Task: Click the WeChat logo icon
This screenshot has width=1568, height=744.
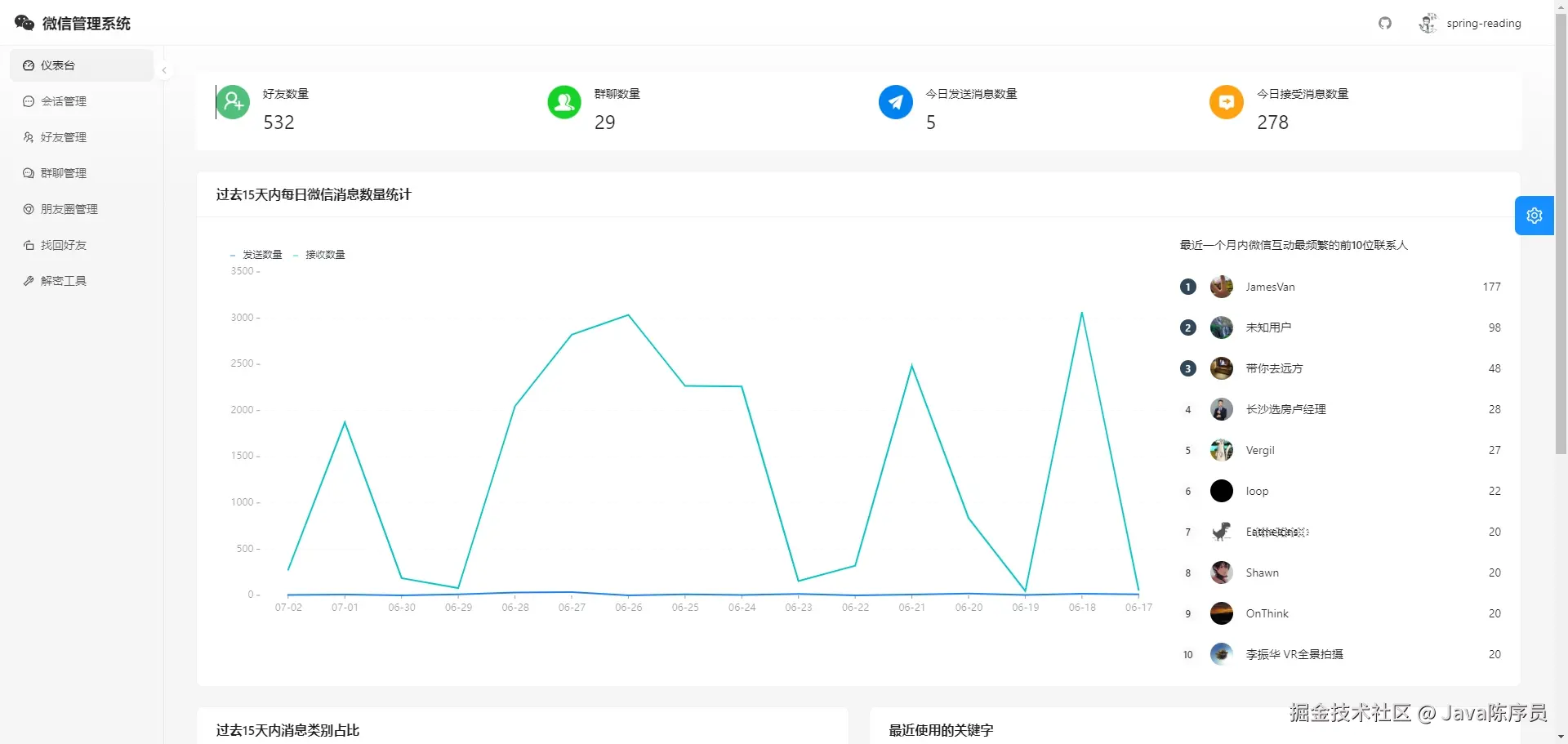Action: (x=24, y=23)
